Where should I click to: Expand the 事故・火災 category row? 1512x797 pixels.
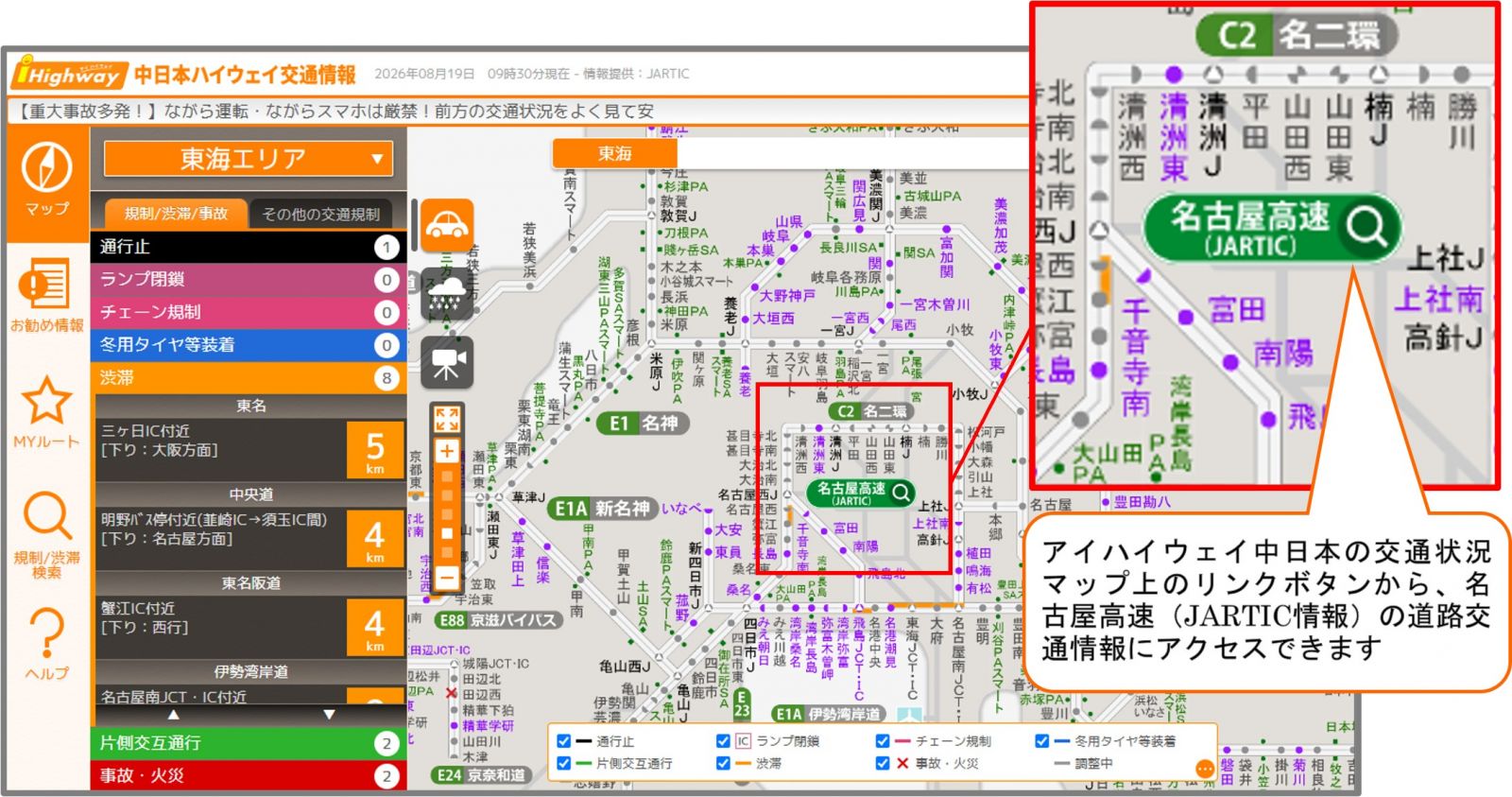tap(249, 775)
